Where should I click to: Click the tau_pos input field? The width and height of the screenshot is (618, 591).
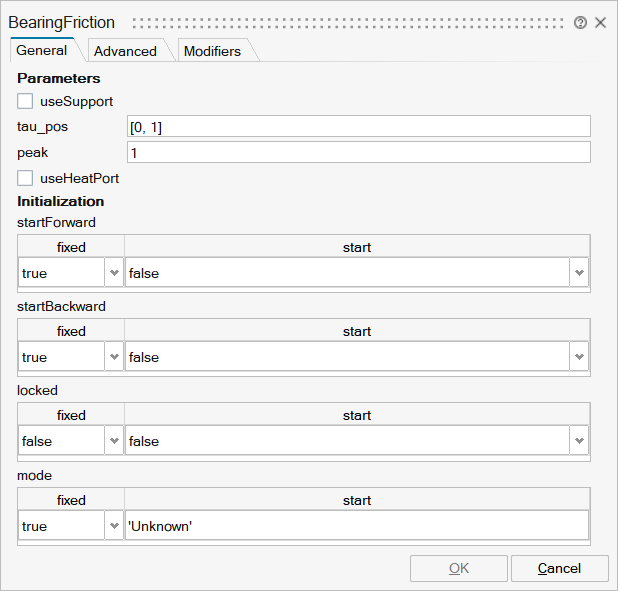click(x=359, y=126)
